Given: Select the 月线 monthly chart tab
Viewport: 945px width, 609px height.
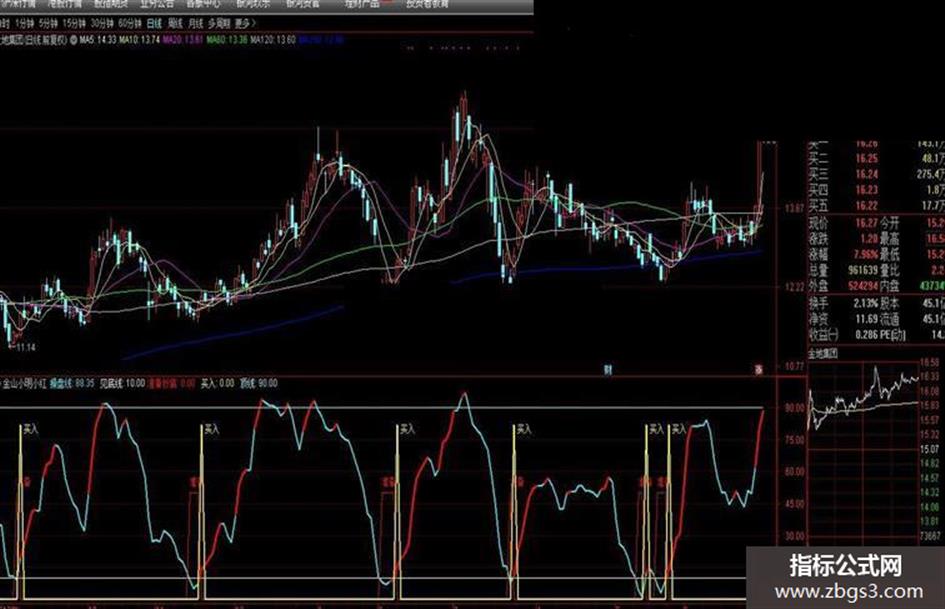Looking at the screenshot, I should pos(196,24).
